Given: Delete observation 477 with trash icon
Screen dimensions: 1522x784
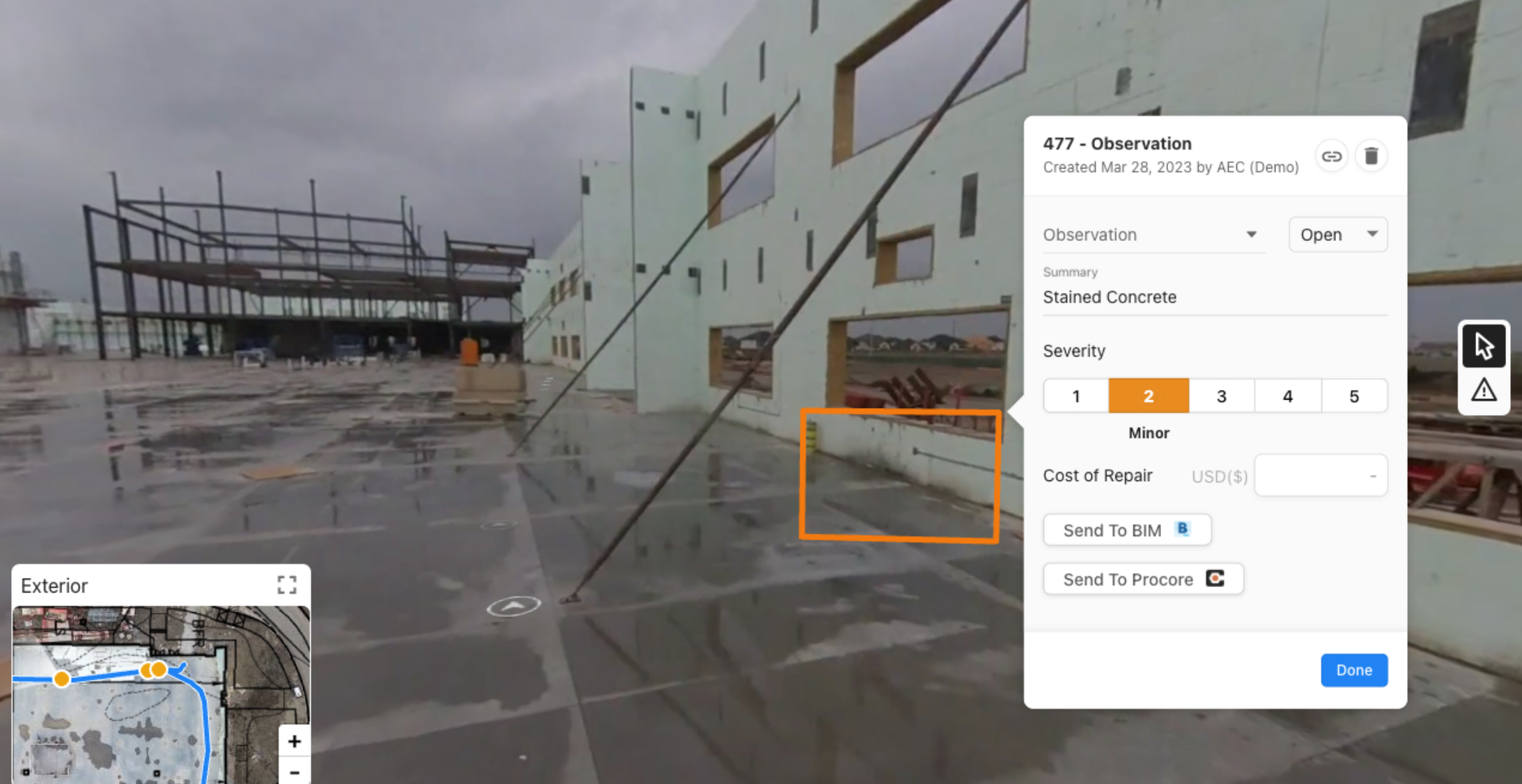Looking at the screenshot, I should tap(1371, 156).
